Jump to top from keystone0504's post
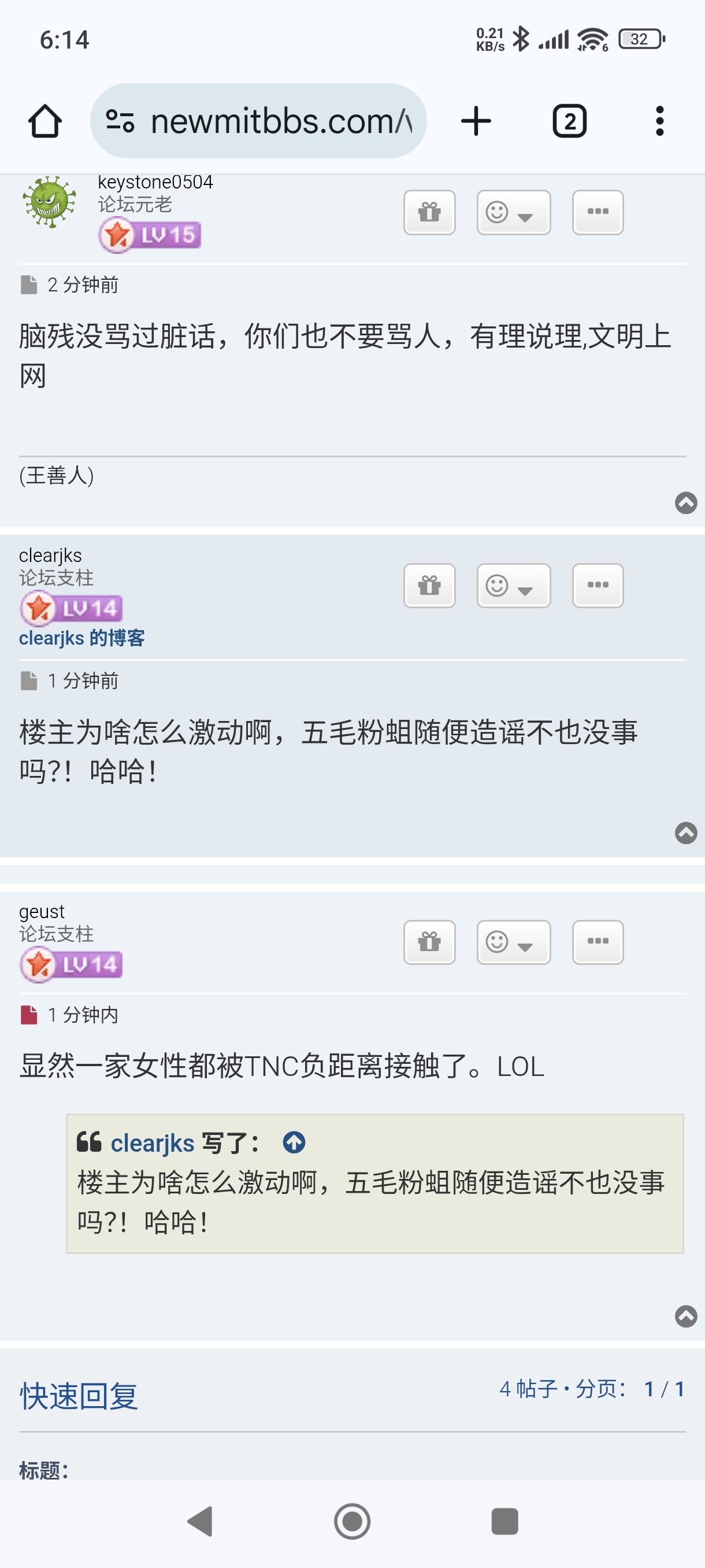 685,502
